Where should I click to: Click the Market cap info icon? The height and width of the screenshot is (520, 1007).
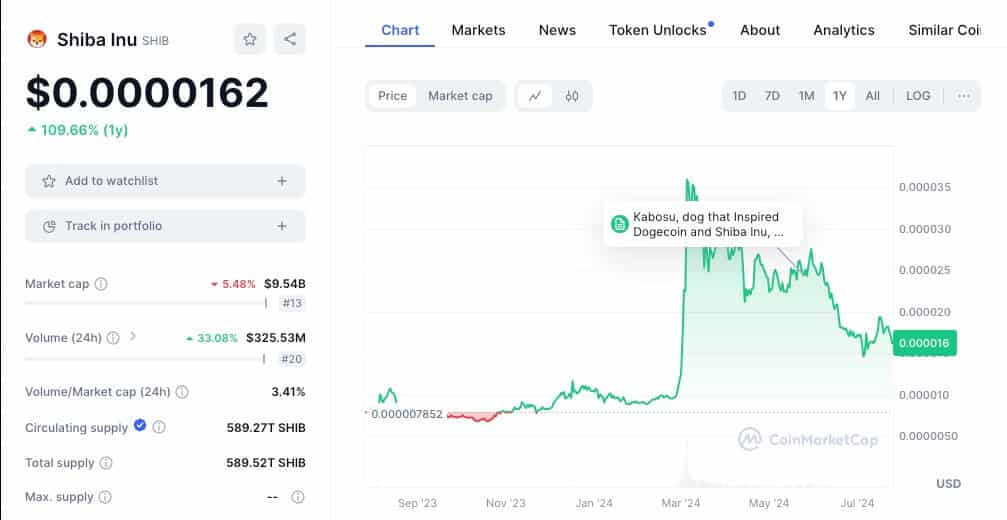(x=101, y=284)
